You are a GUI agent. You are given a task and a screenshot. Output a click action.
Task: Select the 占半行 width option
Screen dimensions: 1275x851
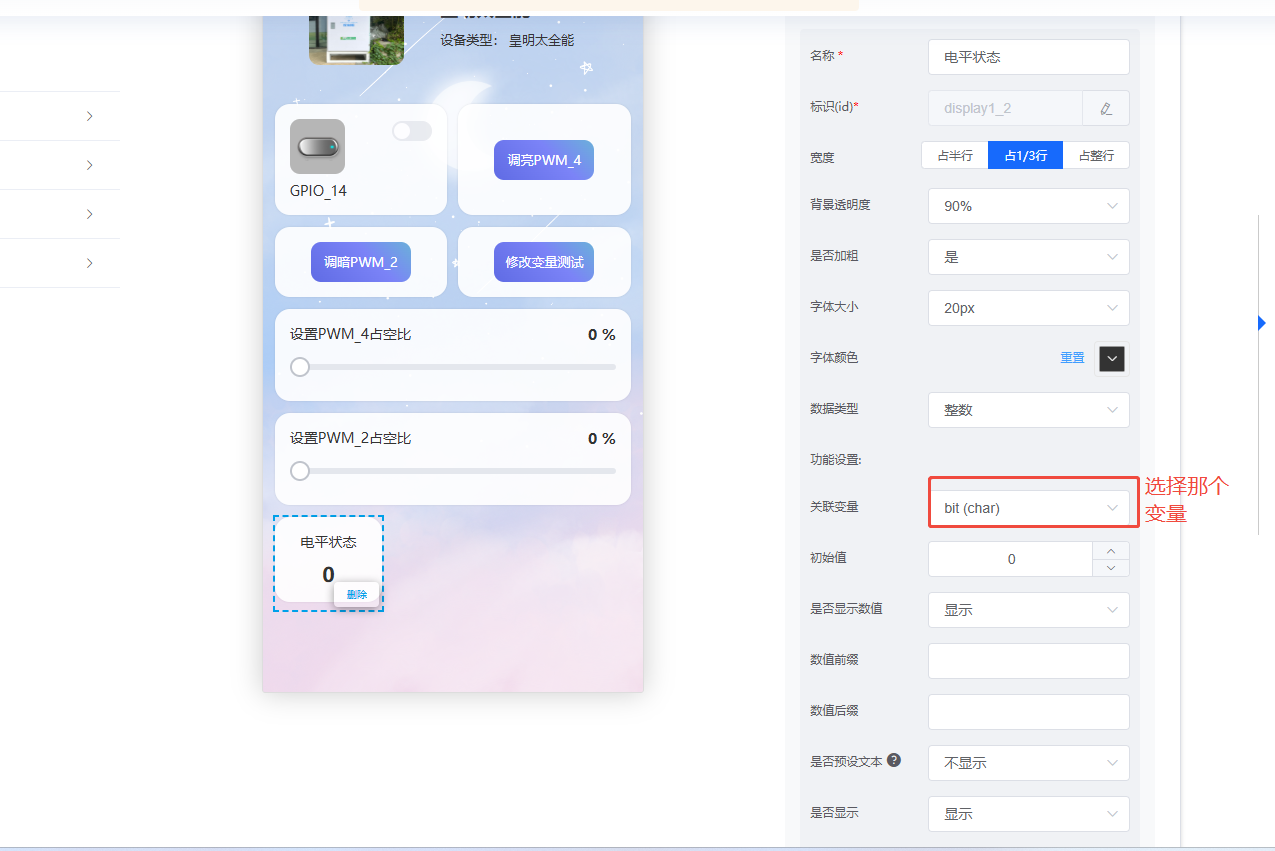click(x=953, y=155)
